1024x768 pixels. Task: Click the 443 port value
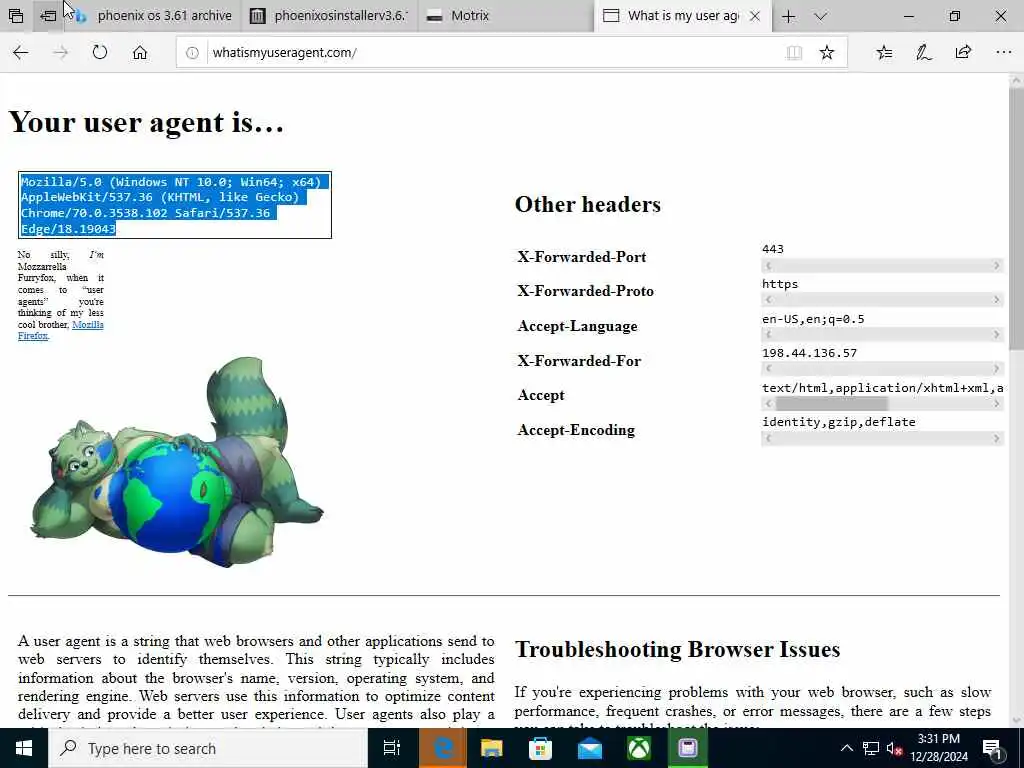coord(773,249)
